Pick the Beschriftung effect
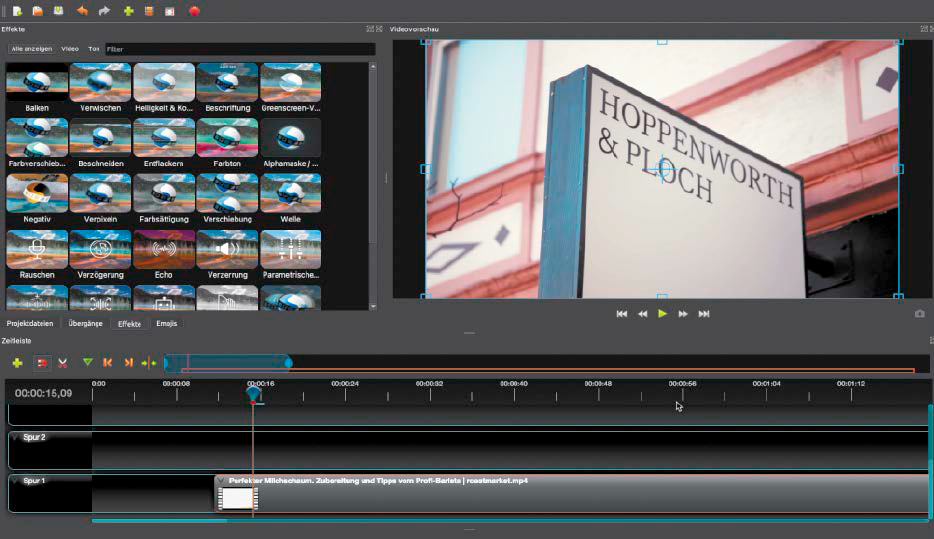 228,88
